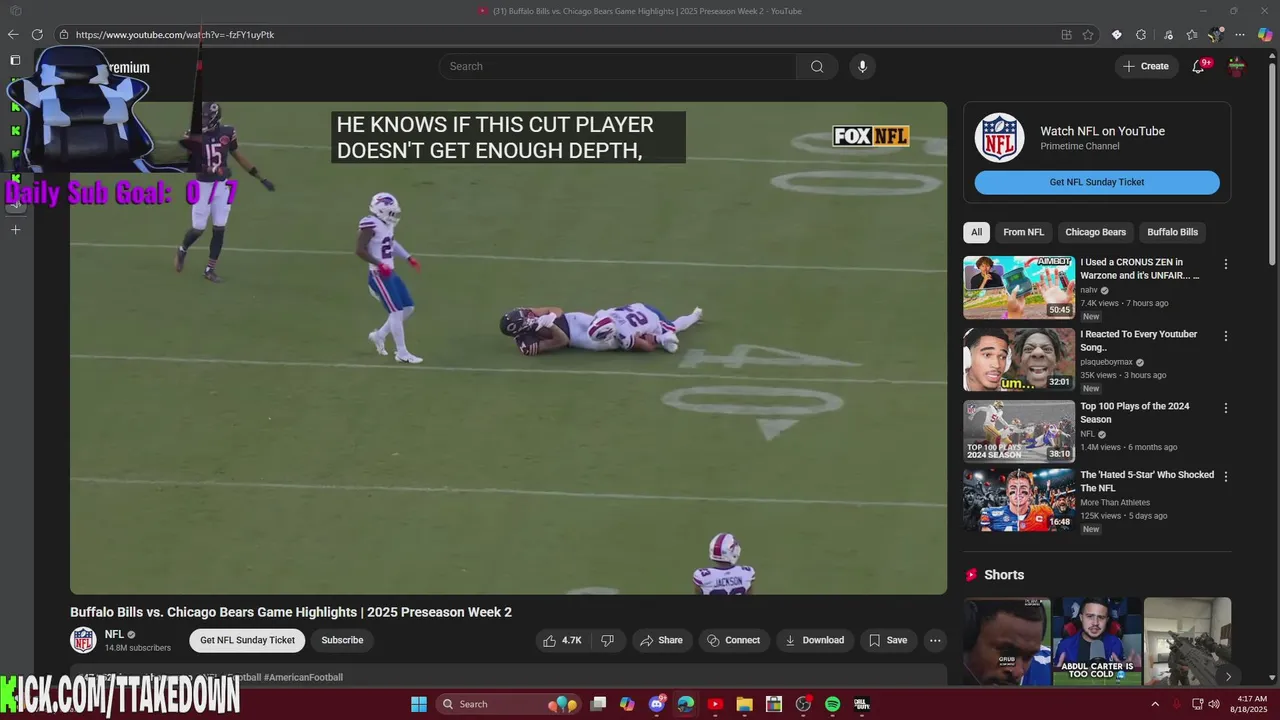This screenshot has width=1280, height=720.
Task: Open YouTube app from taskbar
Action: (715, 704)
